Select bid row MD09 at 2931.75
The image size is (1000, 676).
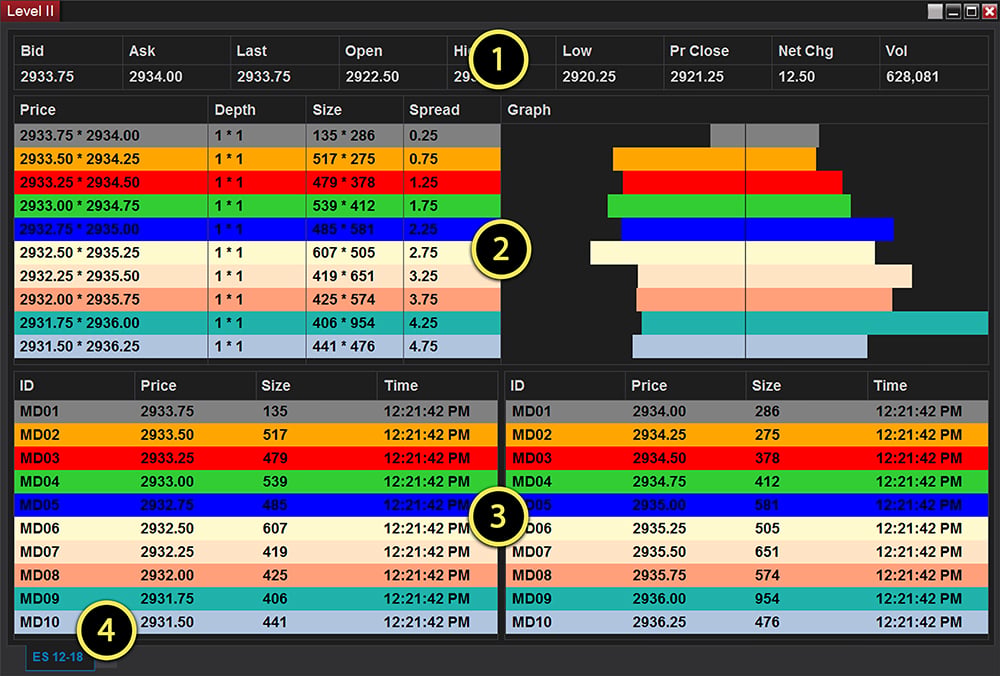(x=256, y=599)
